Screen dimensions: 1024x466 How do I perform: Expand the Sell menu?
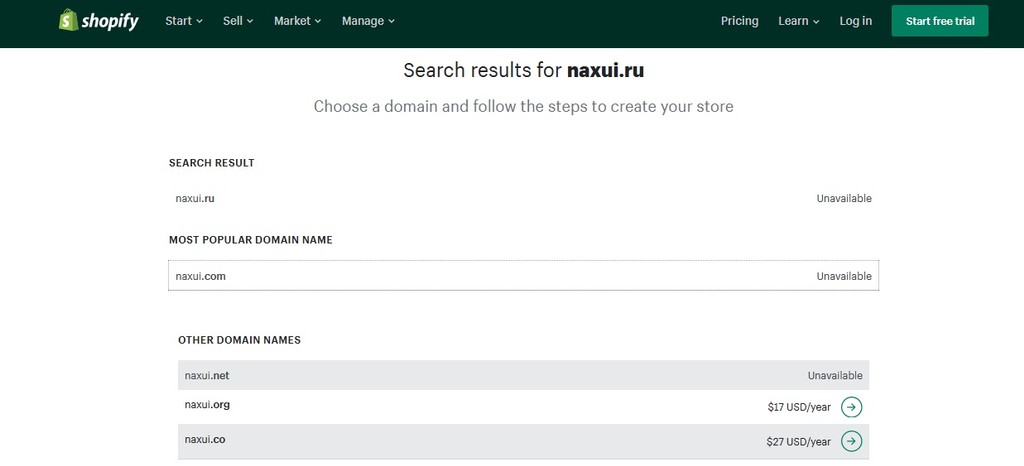coord(238,21)
